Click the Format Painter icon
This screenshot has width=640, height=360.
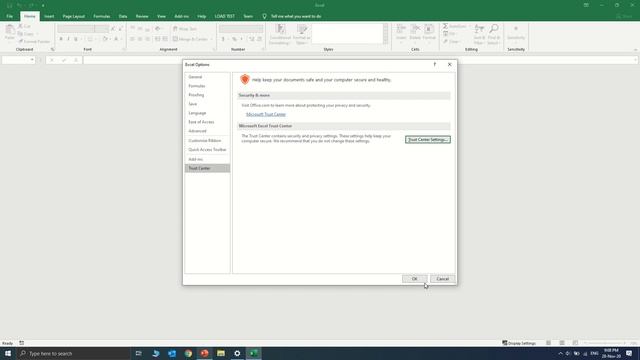[21, 41]
